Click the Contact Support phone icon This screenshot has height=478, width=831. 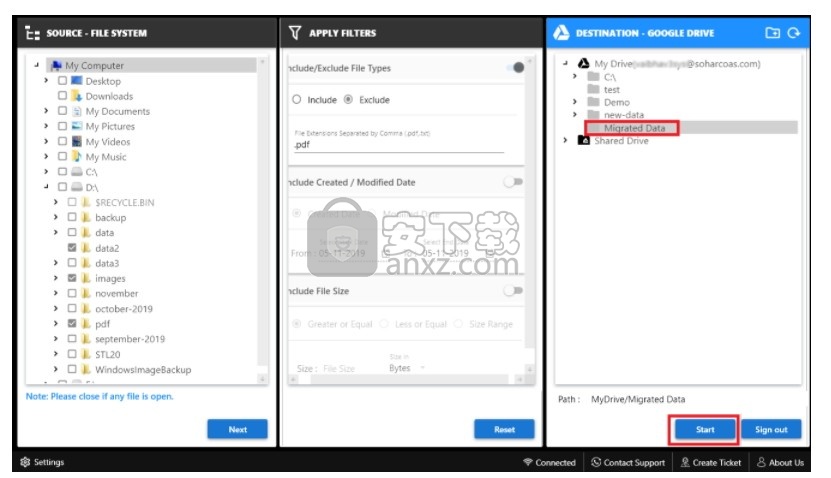(x=596, y=462)
